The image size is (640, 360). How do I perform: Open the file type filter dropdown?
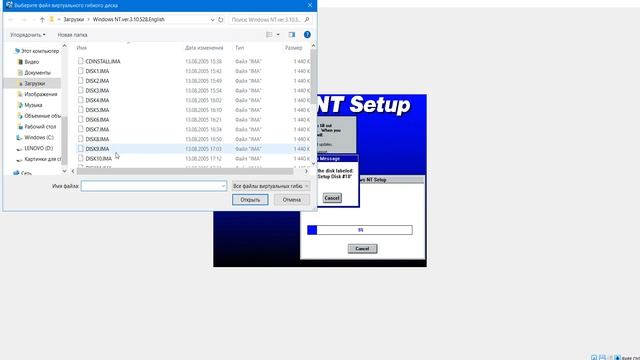(x=271, y=186)
